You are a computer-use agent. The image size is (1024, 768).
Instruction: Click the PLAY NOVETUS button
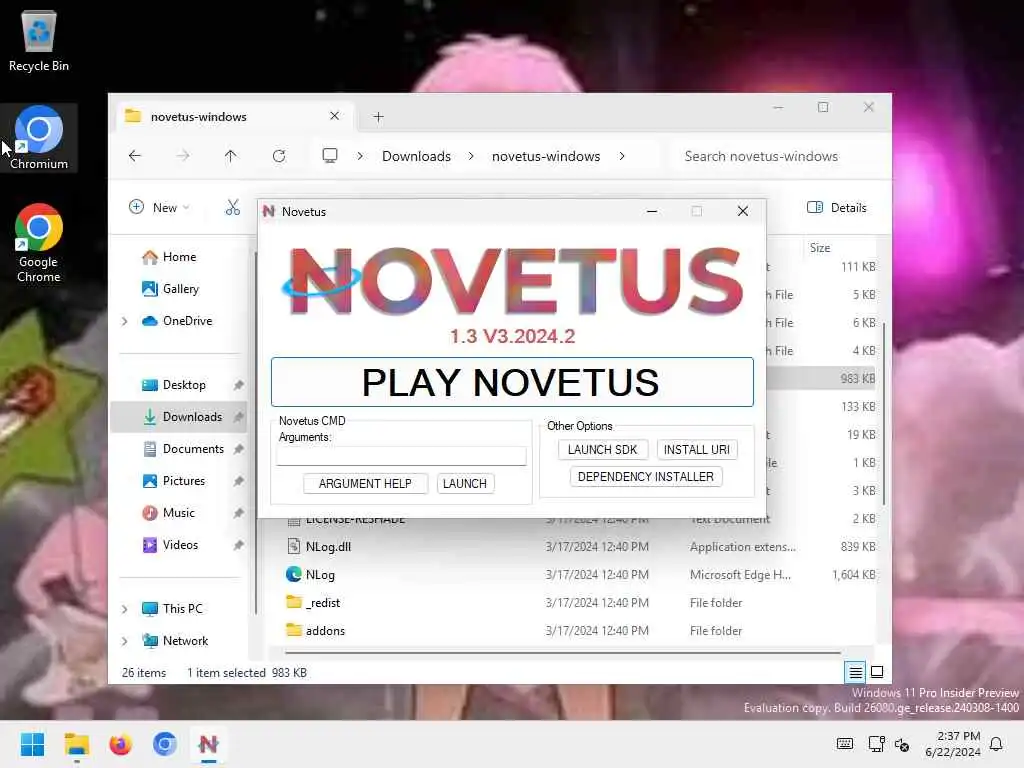click(512, 382)
